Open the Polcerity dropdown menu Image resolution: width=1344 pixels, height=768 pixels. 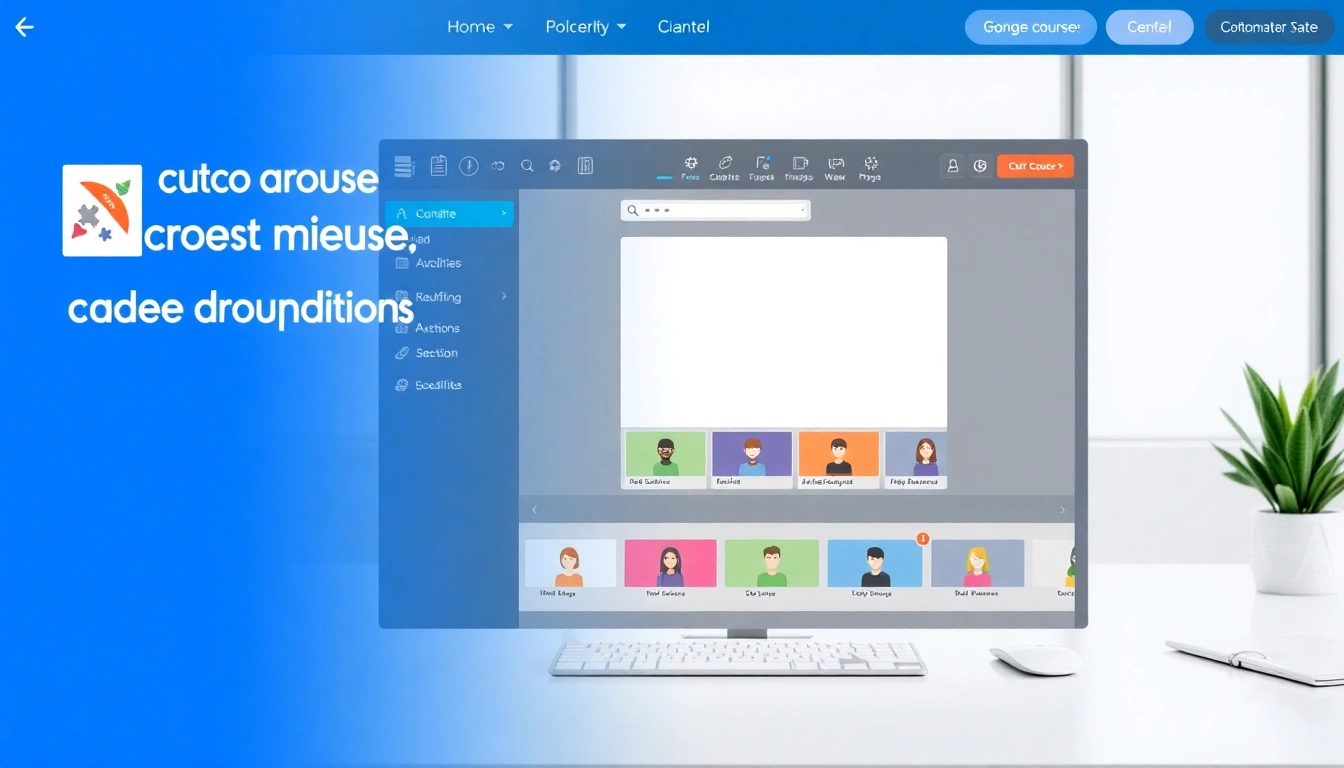[585, 27]
